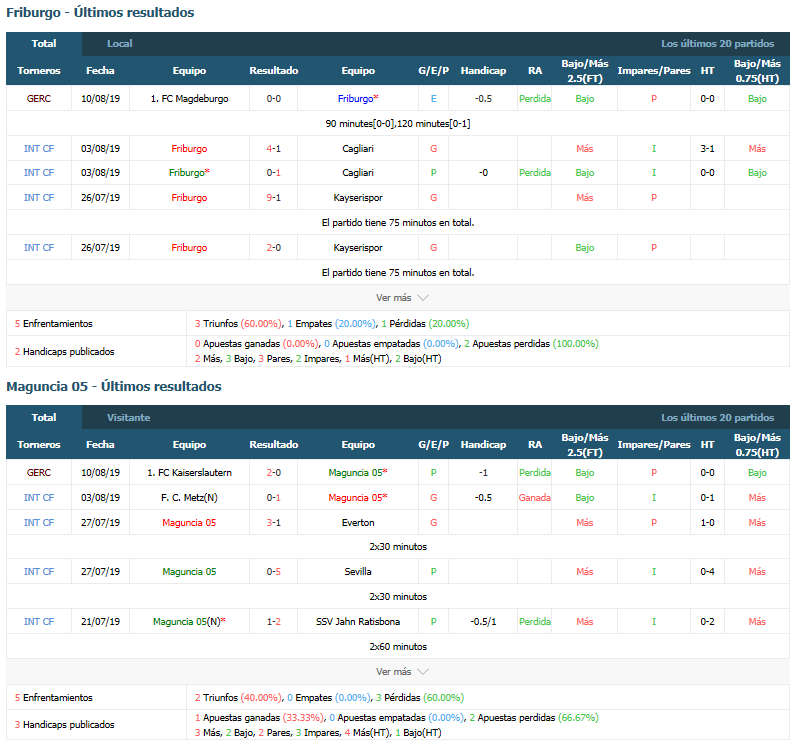Screen dimensions: 808x744
Task: Click the 3-1 result against Everton
Action: click(274, 522)
